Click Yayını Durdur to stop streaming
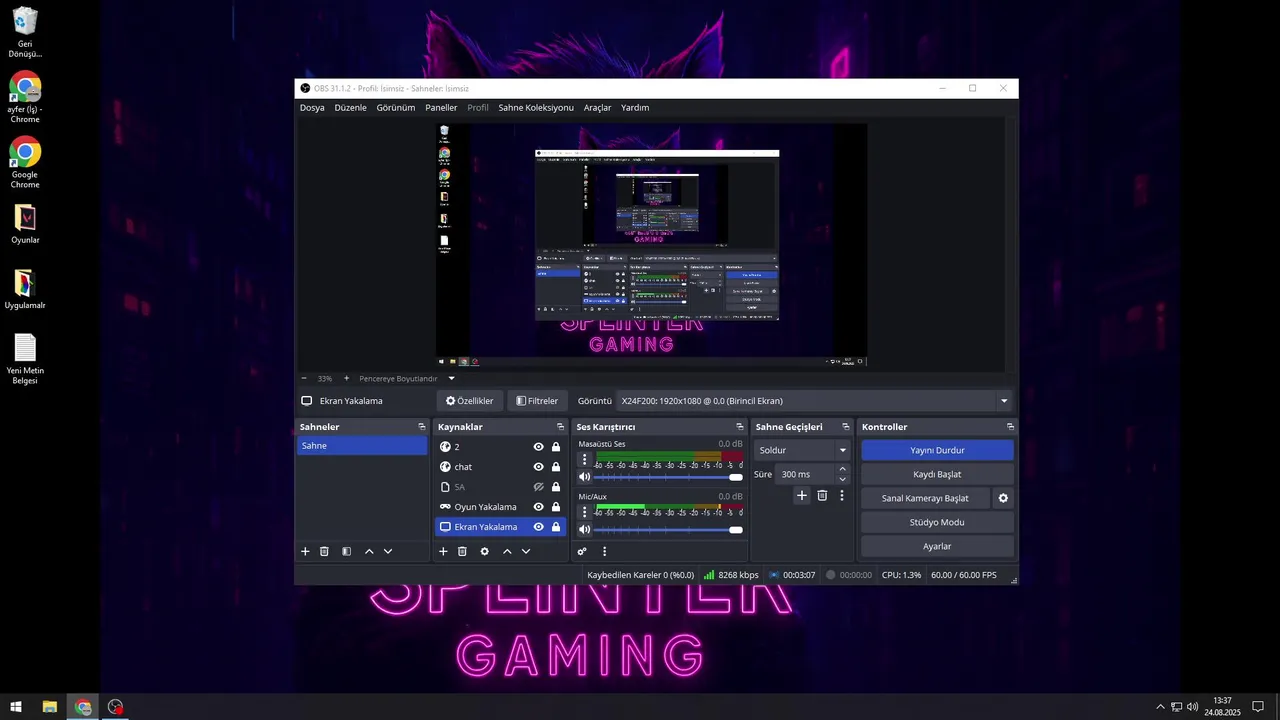Viewport: 1280px width, 720px height. (937, 450)
